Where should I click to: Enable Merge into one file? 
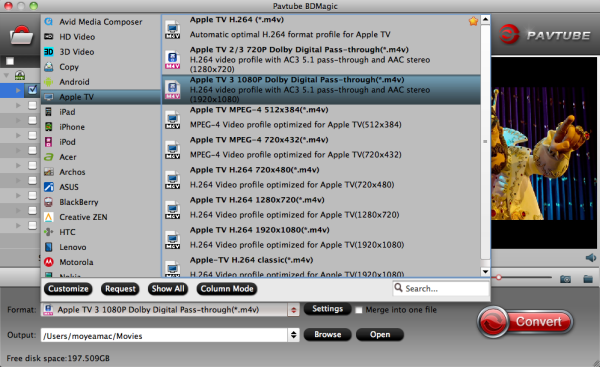[x=359, y=310]
